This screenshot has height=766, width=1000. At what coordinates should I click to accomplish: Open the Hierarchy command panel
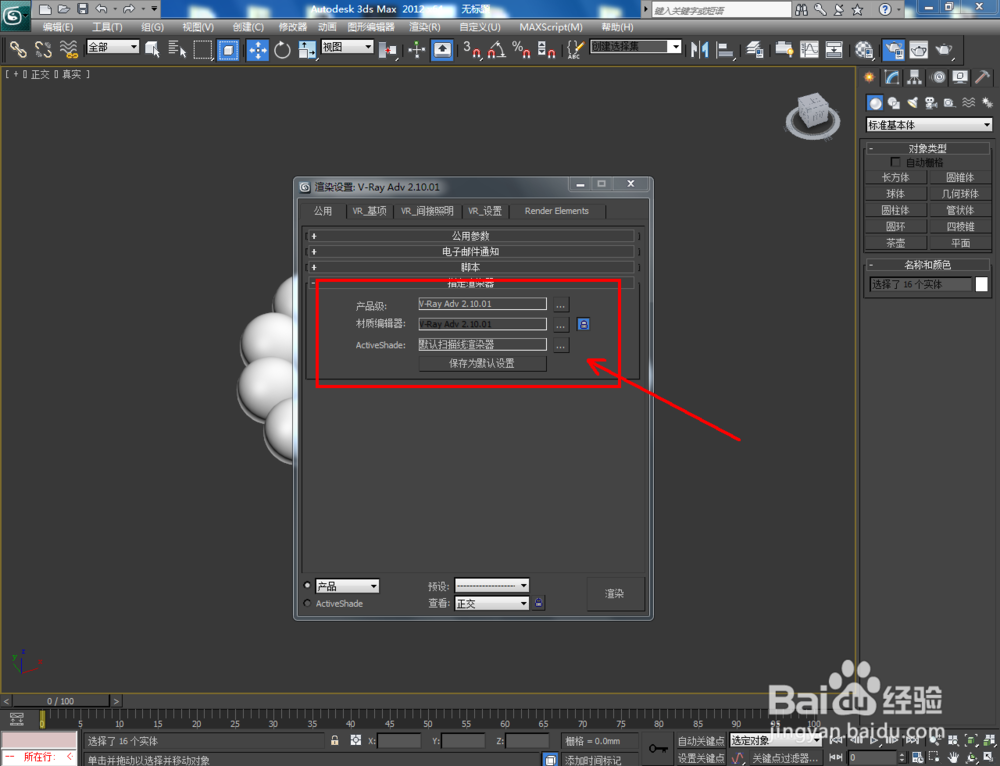tap(915, 77)
